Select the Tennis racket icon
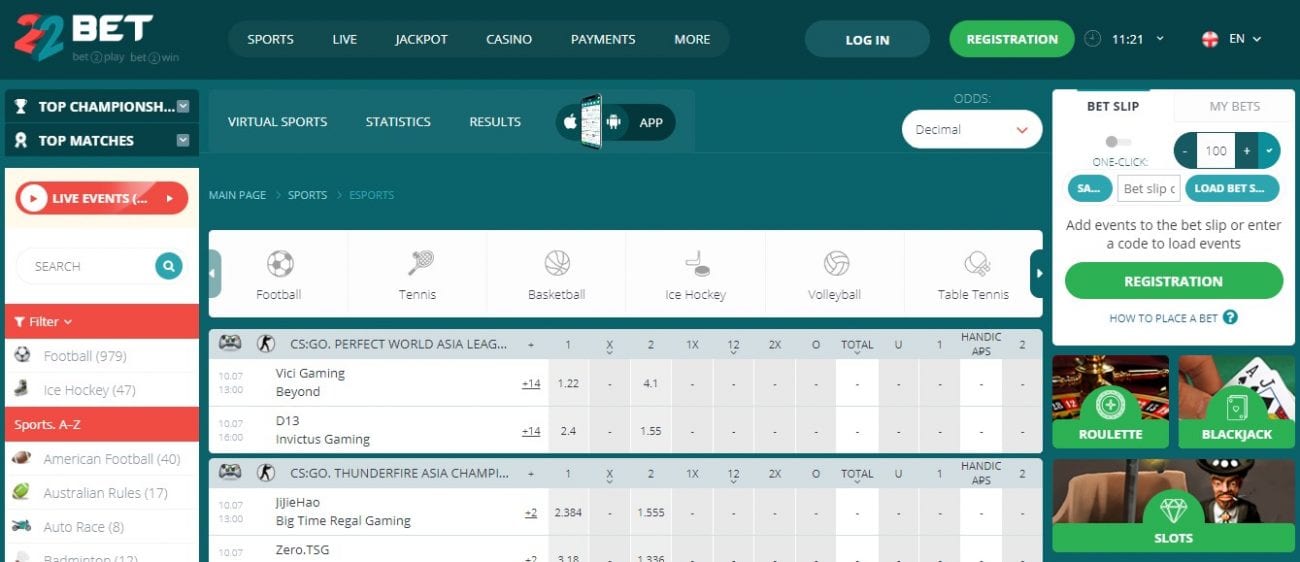1300x562 pixels. tap(420, 264)
